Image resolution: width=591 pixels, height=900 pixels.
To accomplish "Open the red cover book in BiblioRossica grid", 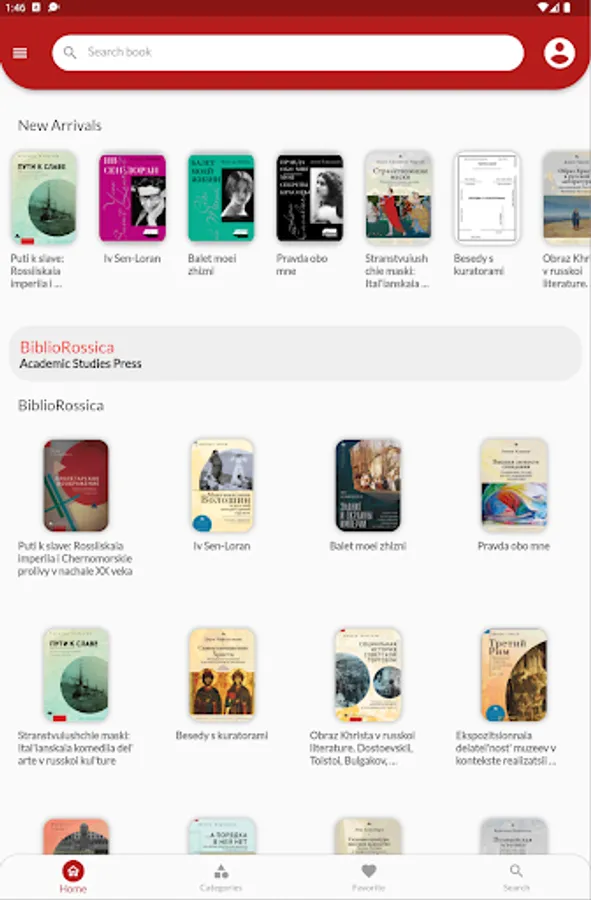I will [x=76, y=485].
